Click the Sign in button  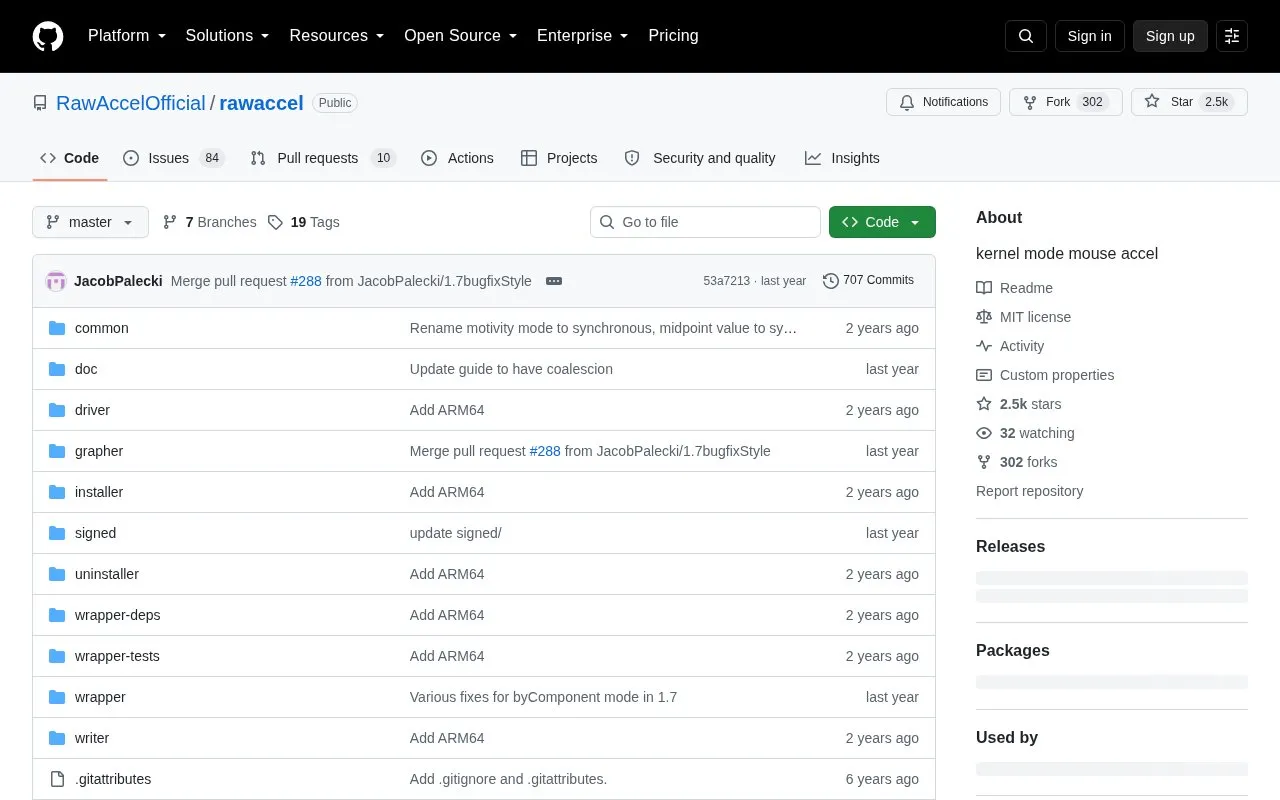[x=1089, y=36]
